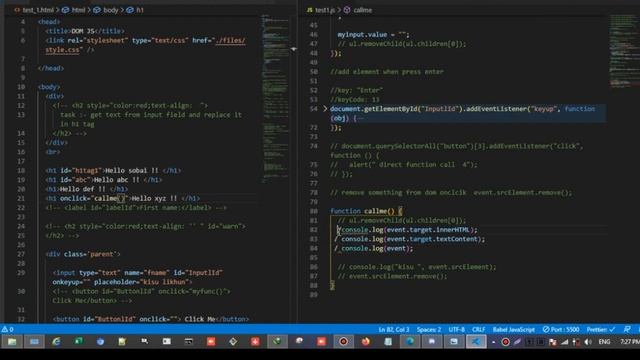Click the div class='parent' line
Image resolution: width=640 pixels, height=360 pixels.
[83, 254]
